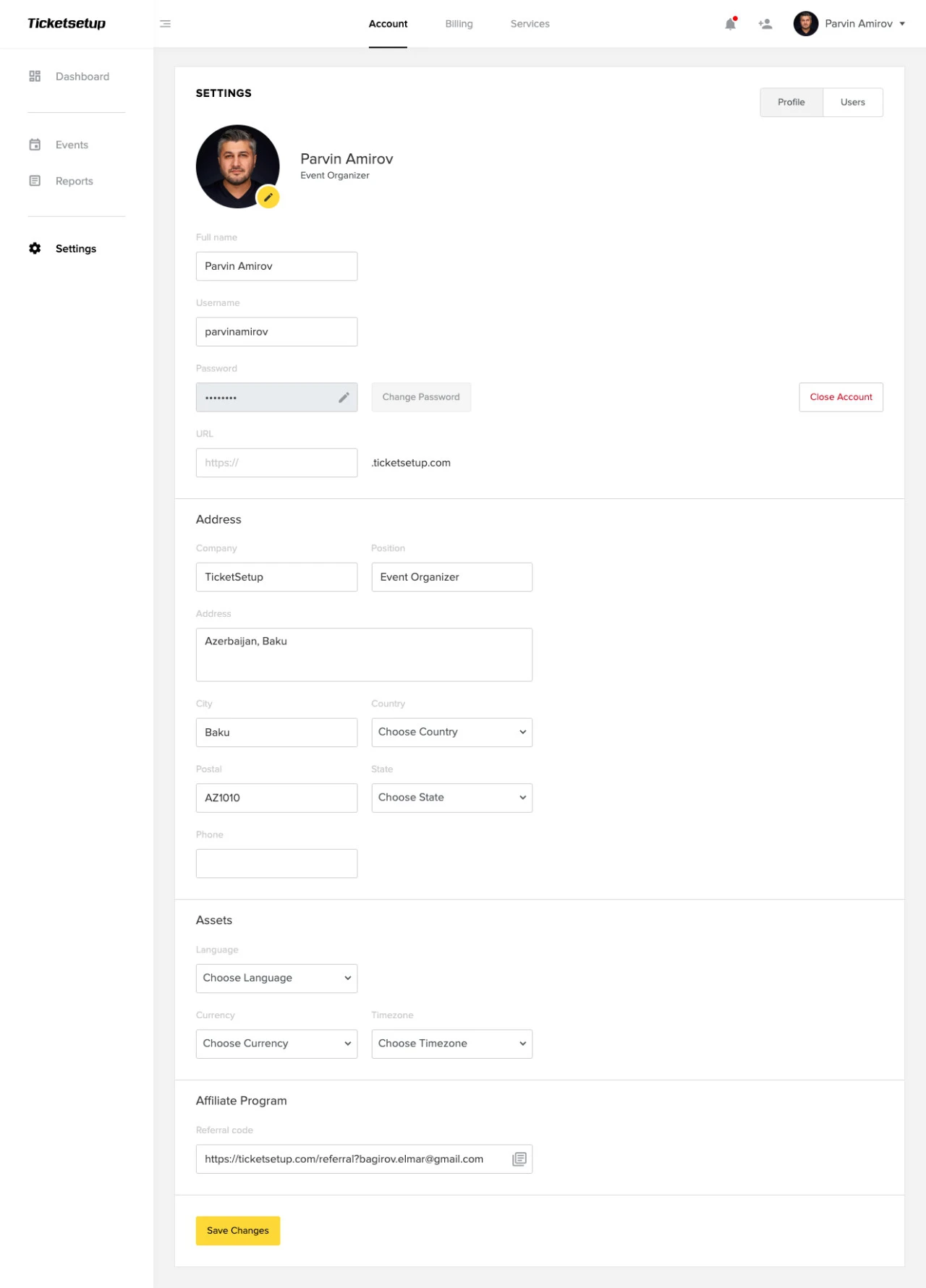Click the Affiliate Program section heading

pos(242,1101)
